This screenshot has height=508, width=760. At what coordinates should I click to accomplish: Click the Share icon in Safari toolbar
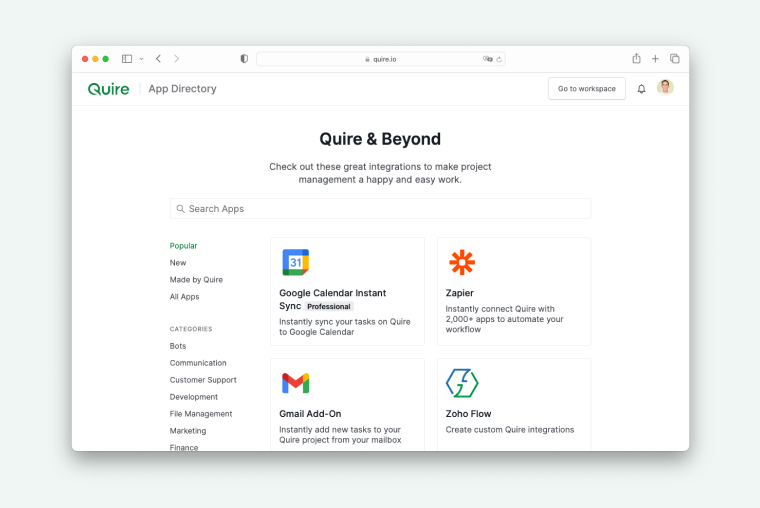coord(636,58)
